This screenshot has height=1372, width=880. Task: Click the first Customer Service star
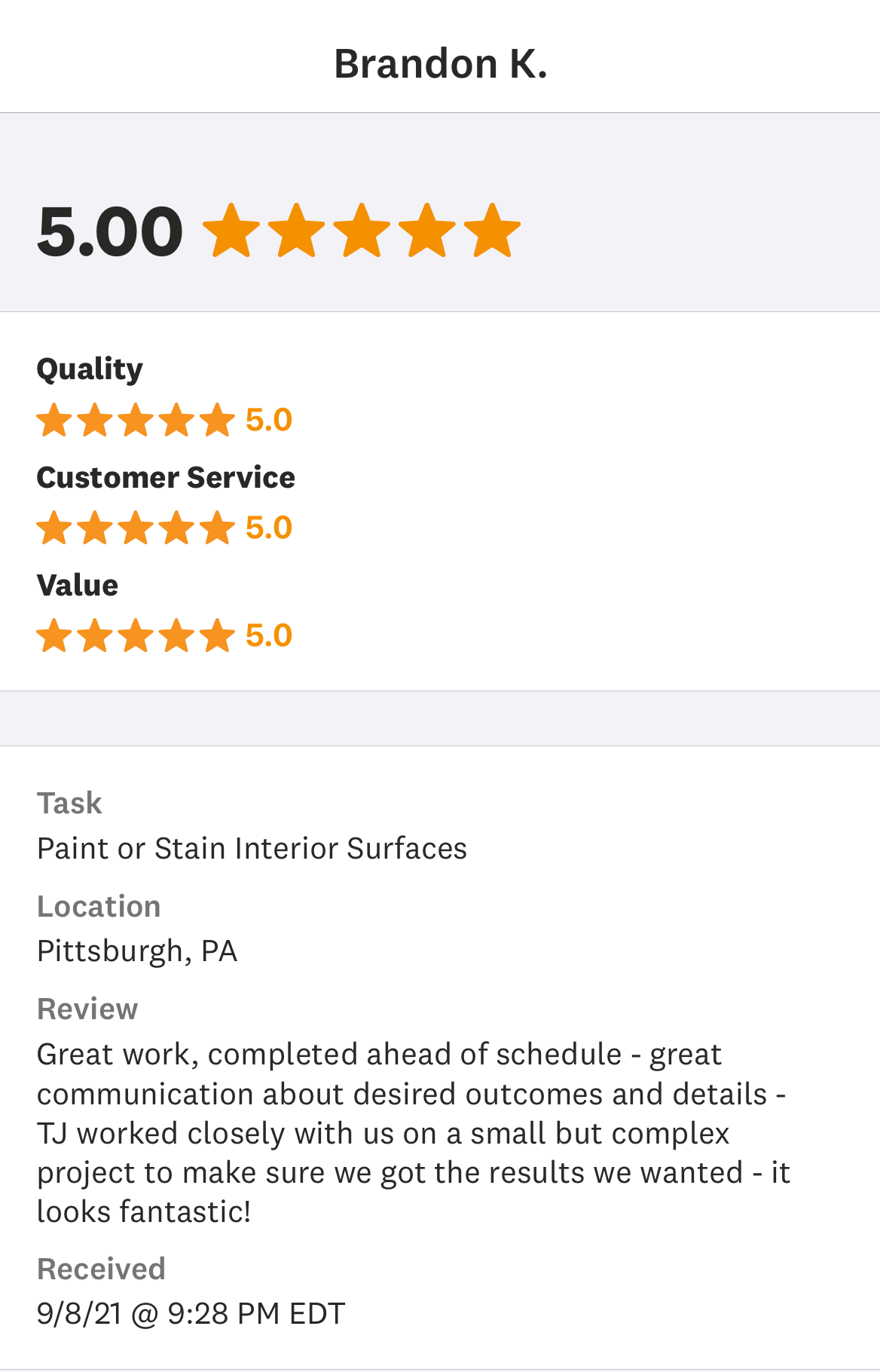[x=54, y=528]
